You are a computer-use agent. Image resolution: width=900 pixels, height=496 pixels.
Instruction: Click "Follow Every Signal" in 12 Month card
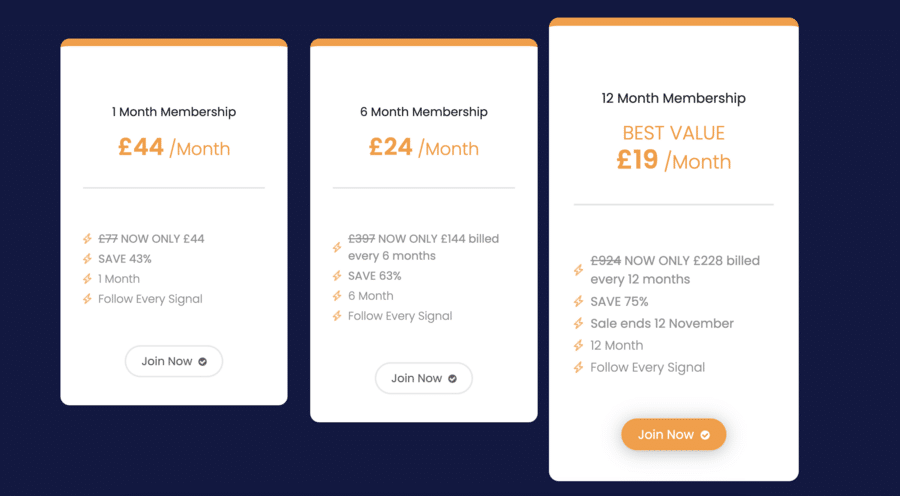(x=647, y=368)
